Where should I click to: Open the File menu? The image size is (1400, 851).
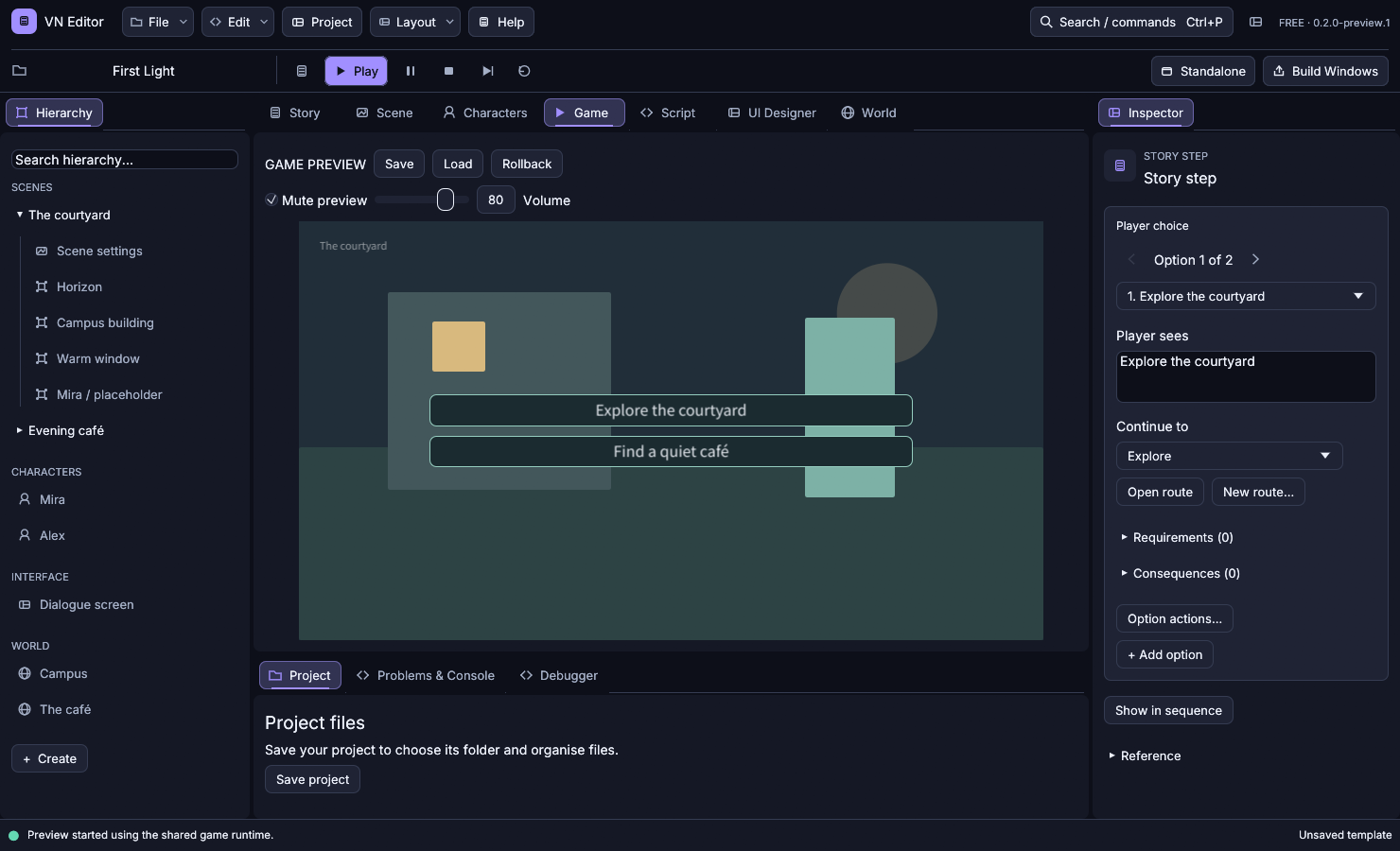click(158, 22)
